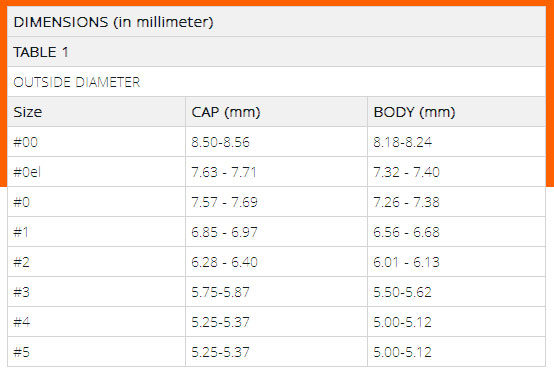Click body value 8.18-8.24
Image resolution: width=554 pixels, height=376 pixels.
point(402,142)
